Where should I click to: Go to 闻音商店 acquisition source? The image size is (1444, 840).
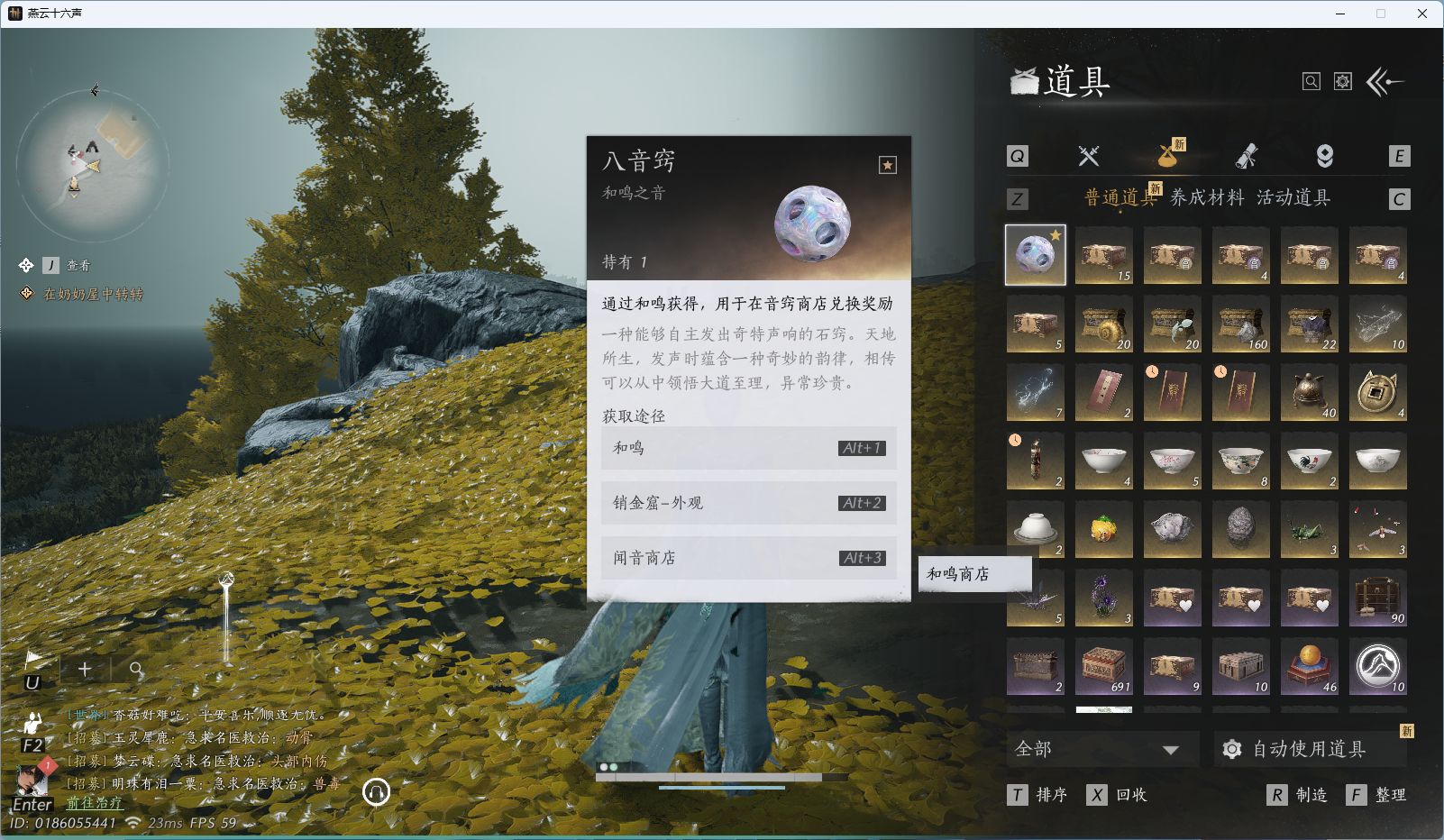[749, 558]
